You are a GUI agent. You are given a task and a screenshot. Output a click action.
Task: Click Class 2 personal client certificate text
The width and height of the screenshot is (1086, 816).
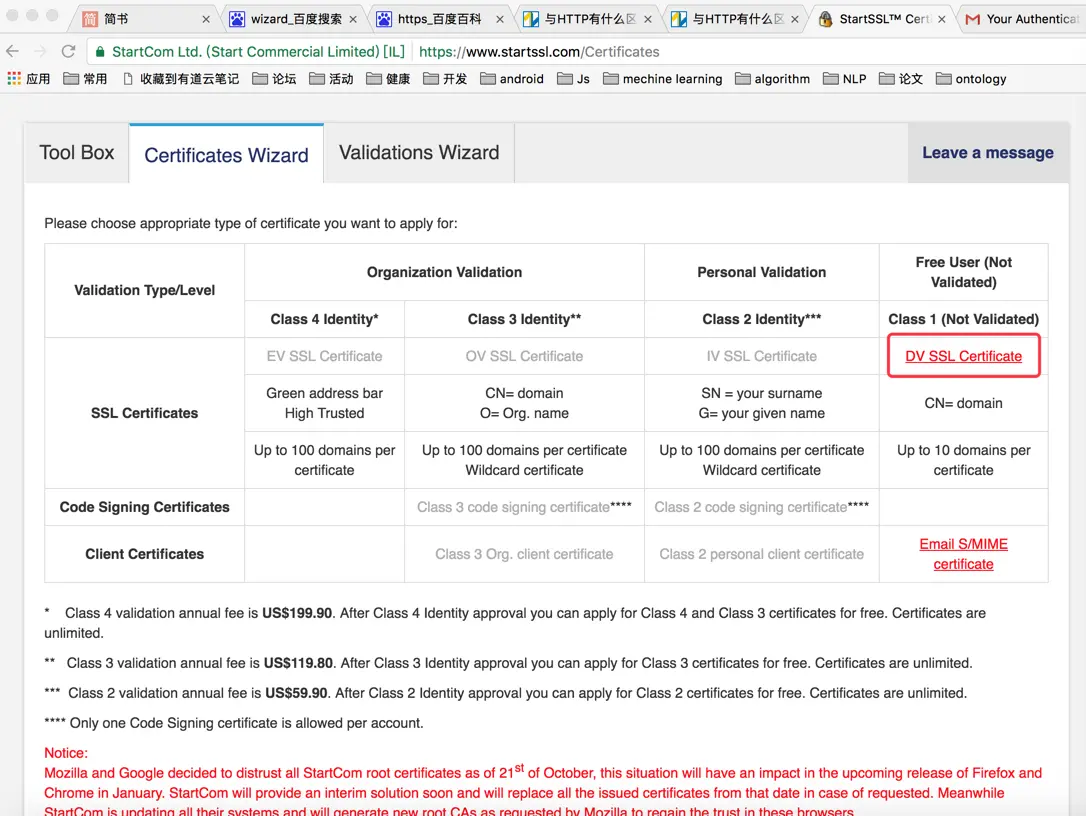tap(761, 554)
